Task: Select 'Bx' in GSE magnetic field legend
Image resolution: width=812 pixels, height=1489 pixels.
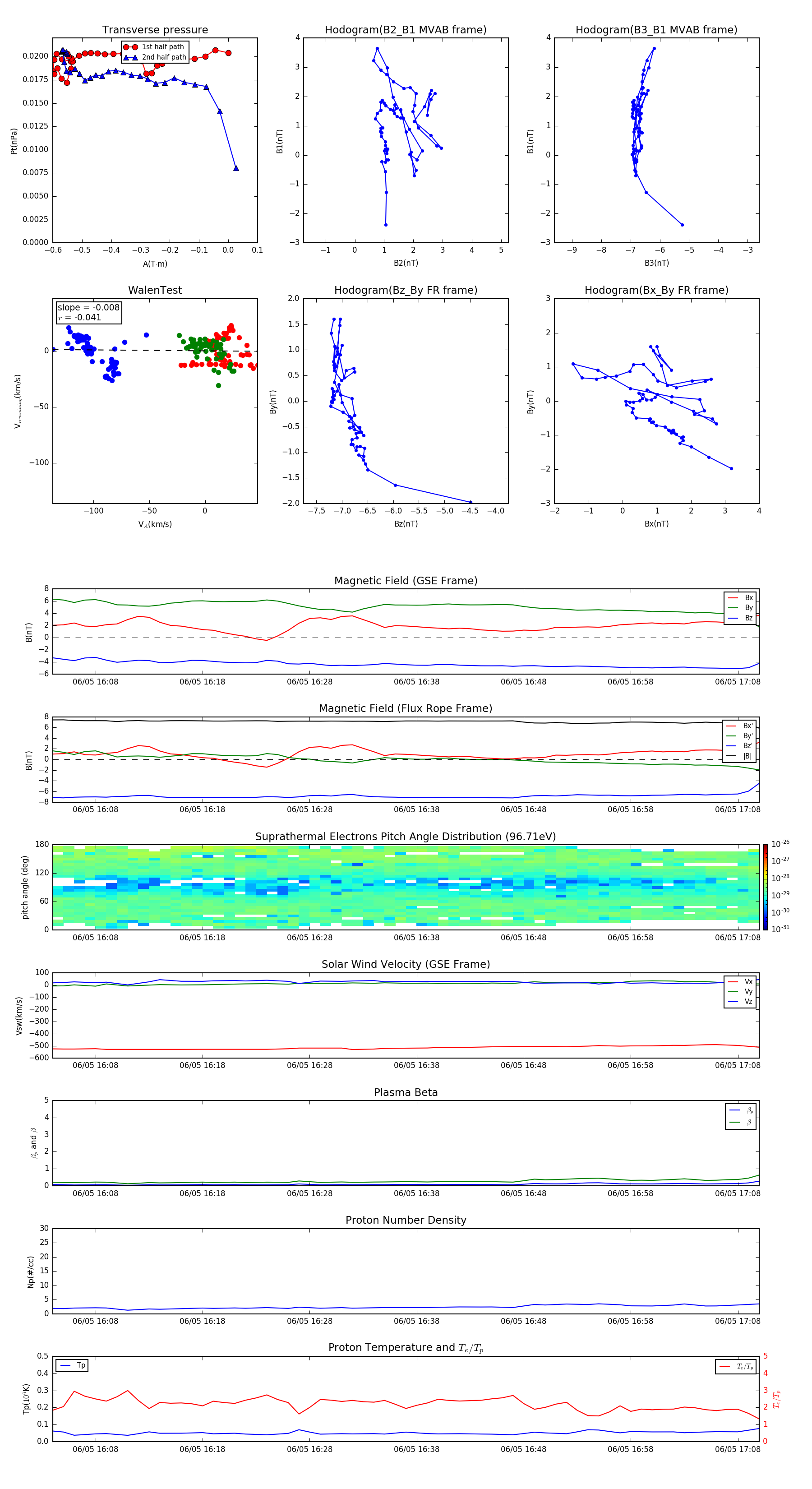Action: click(x=741, y=598)
